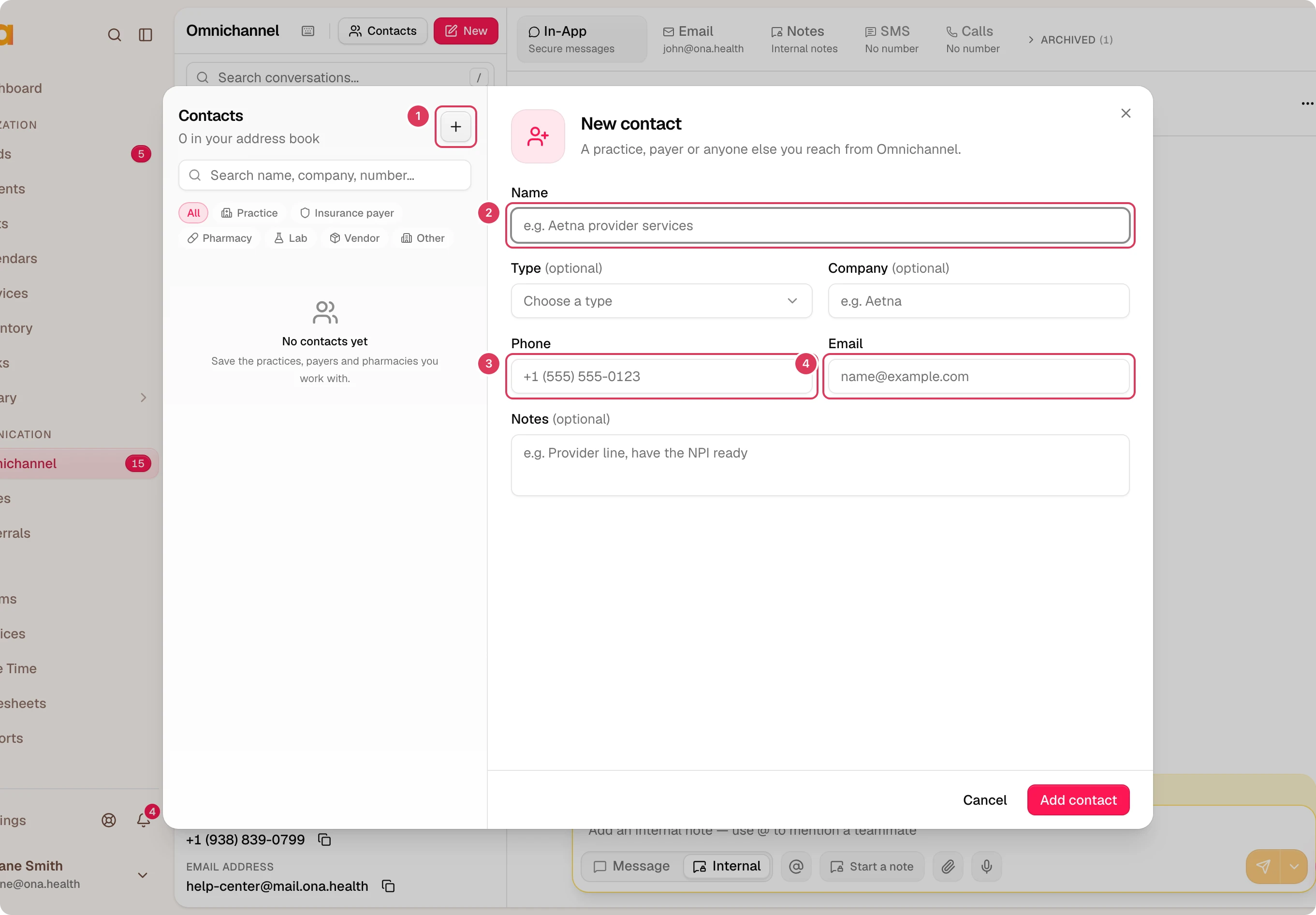Screen dimensions: 1316x915
Task: Click the @ mention icon
Action: [x=796, y=866]
